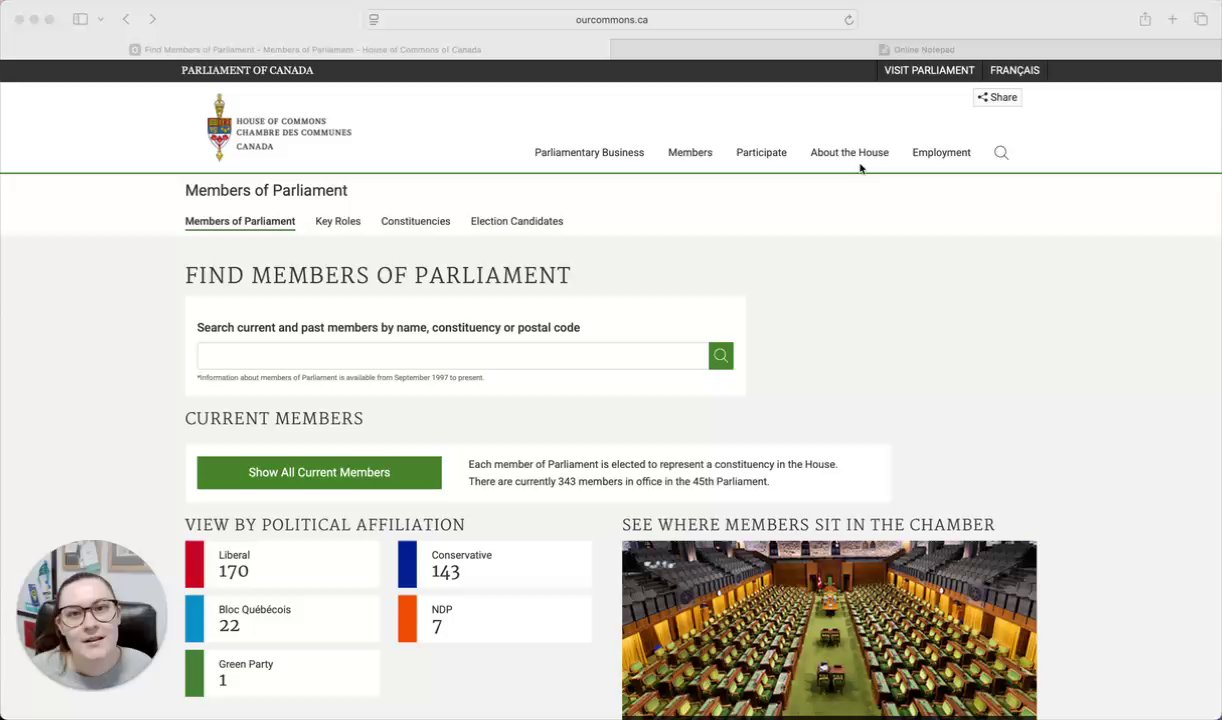Switch to the Online Notepad tab
The width and height of the screenshot is (1222, 720).
click(x=916, y=49)
